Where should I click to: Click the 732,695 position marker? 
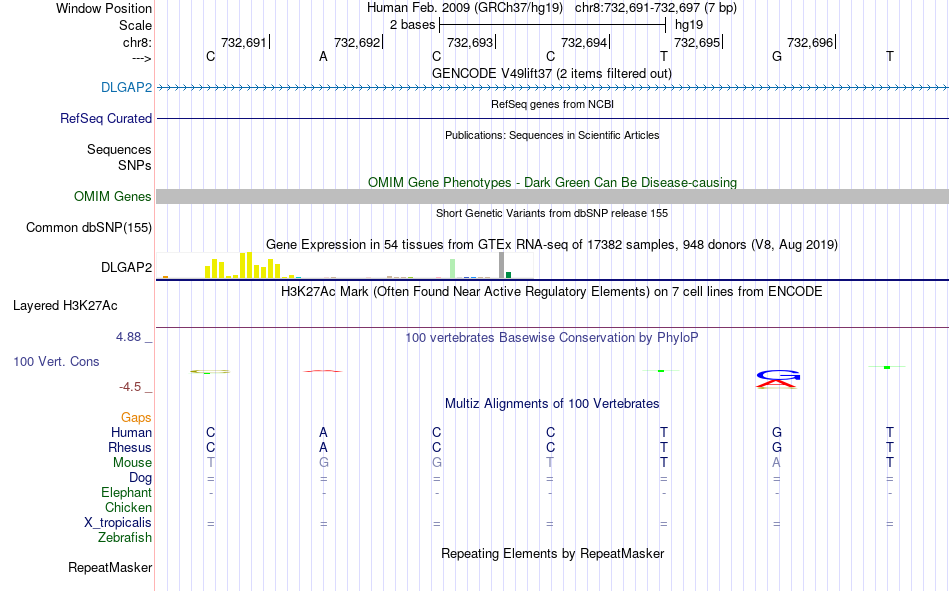coord(698,42)
